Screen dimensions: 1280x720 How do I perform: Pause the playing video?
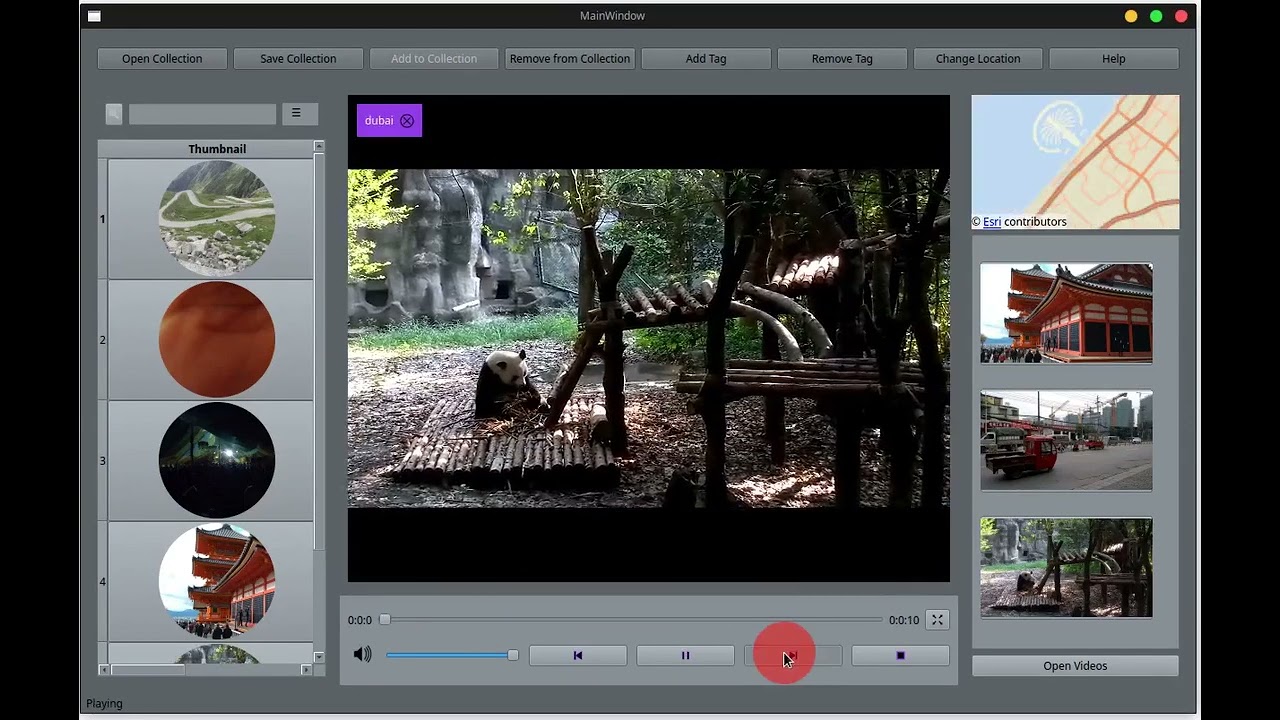686,656
